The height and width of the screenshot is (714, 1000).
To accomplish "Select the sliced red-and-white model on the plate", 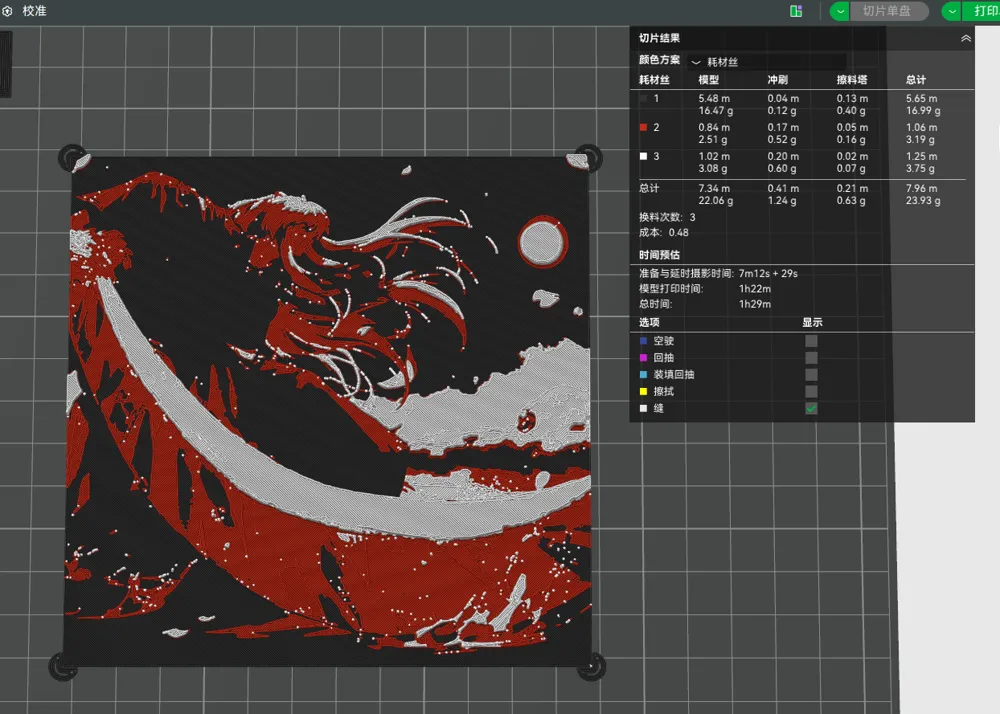I will [328, 411].
